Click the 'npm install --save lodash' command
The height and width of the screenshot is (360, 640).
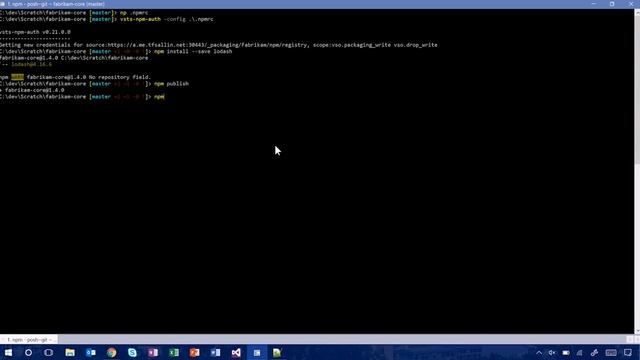coord(193,51)
